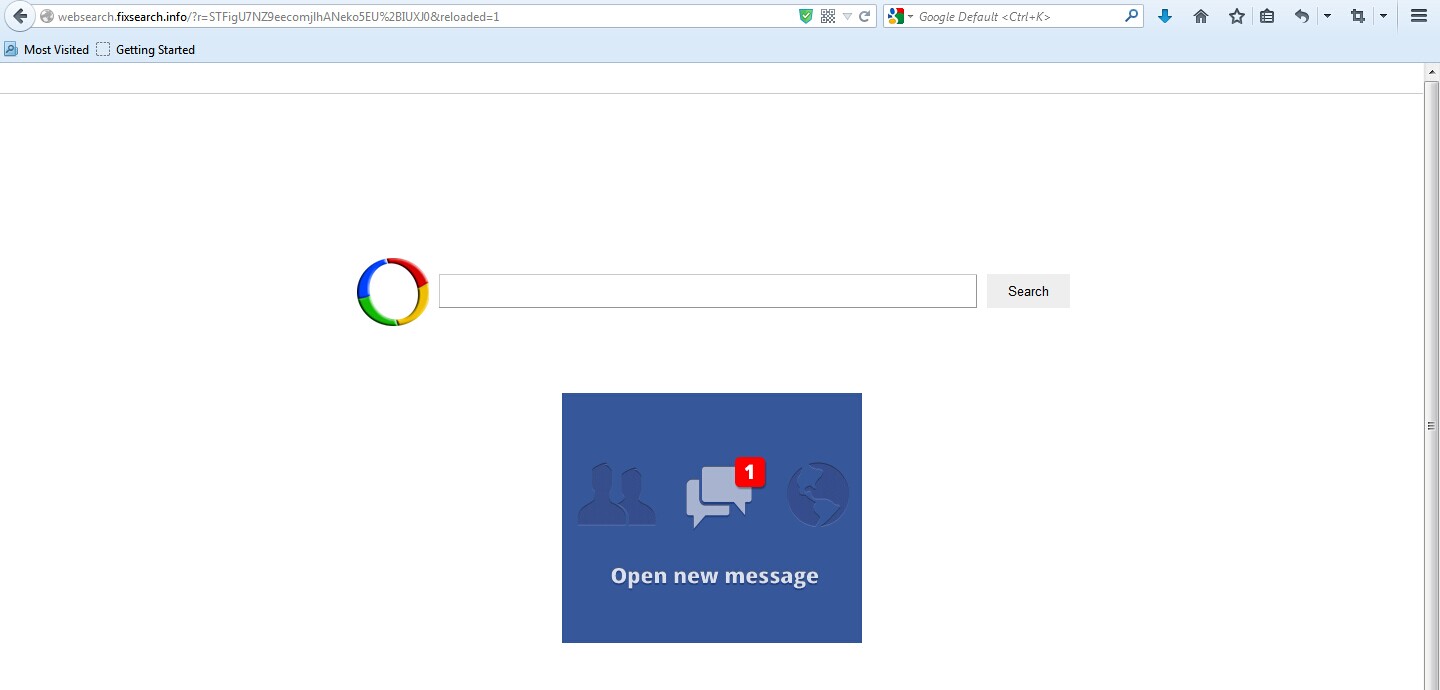This screenshot has height=690, width=1440.
Task: Click the friends silhouette icon in the ad
Action: [617, 494]
